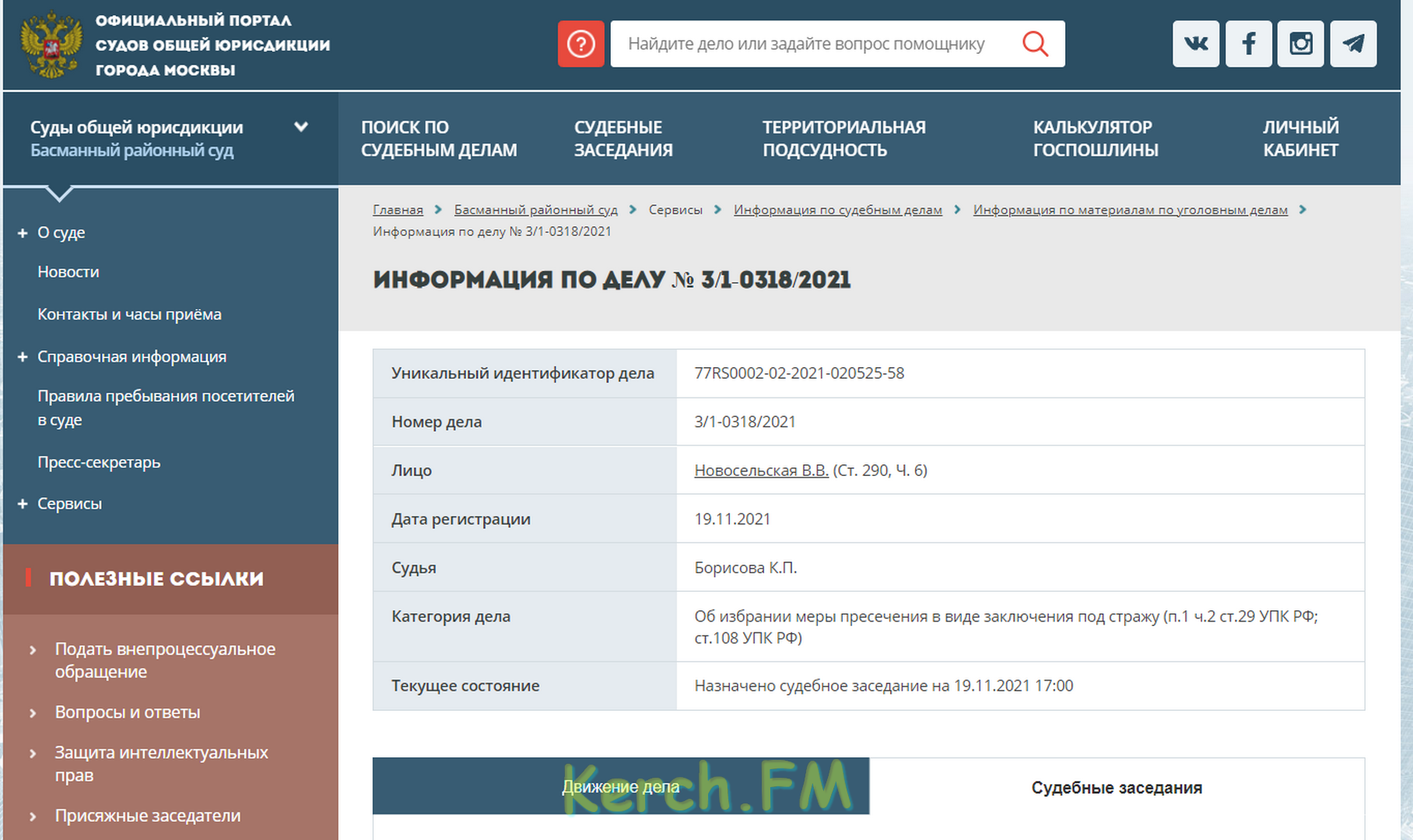Open the VK social network icon

pos(1196,44)
